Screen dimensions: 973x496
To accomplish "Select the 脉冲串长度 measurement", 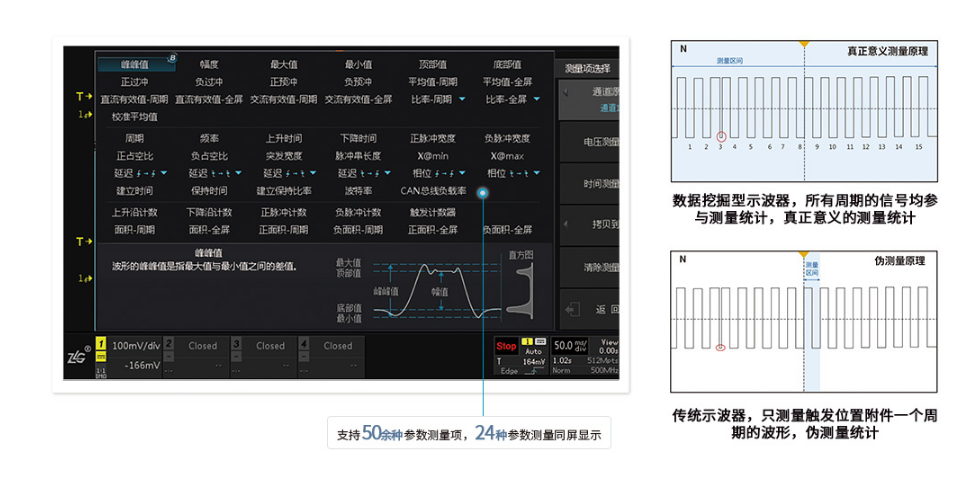I will (358, 156).
